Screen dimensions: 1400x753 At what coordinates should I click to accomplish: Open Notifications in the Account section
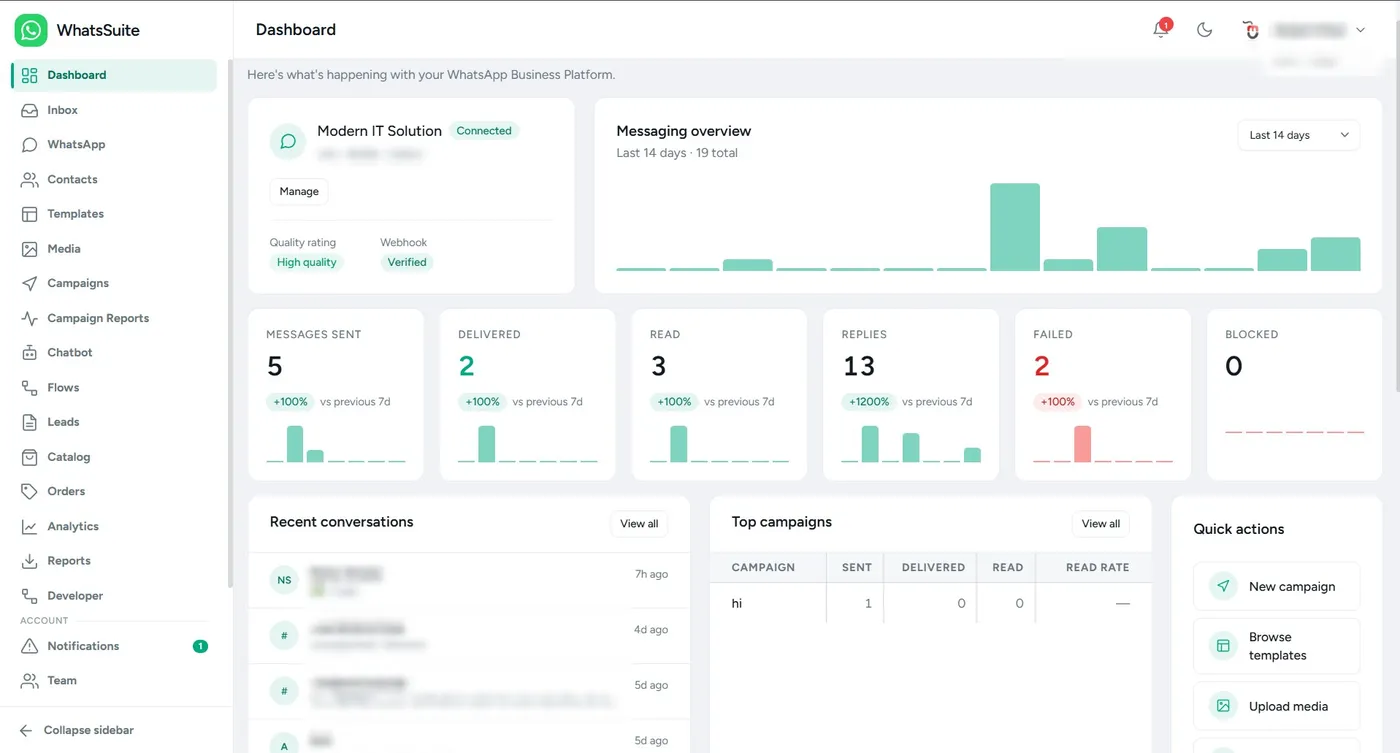114,646
